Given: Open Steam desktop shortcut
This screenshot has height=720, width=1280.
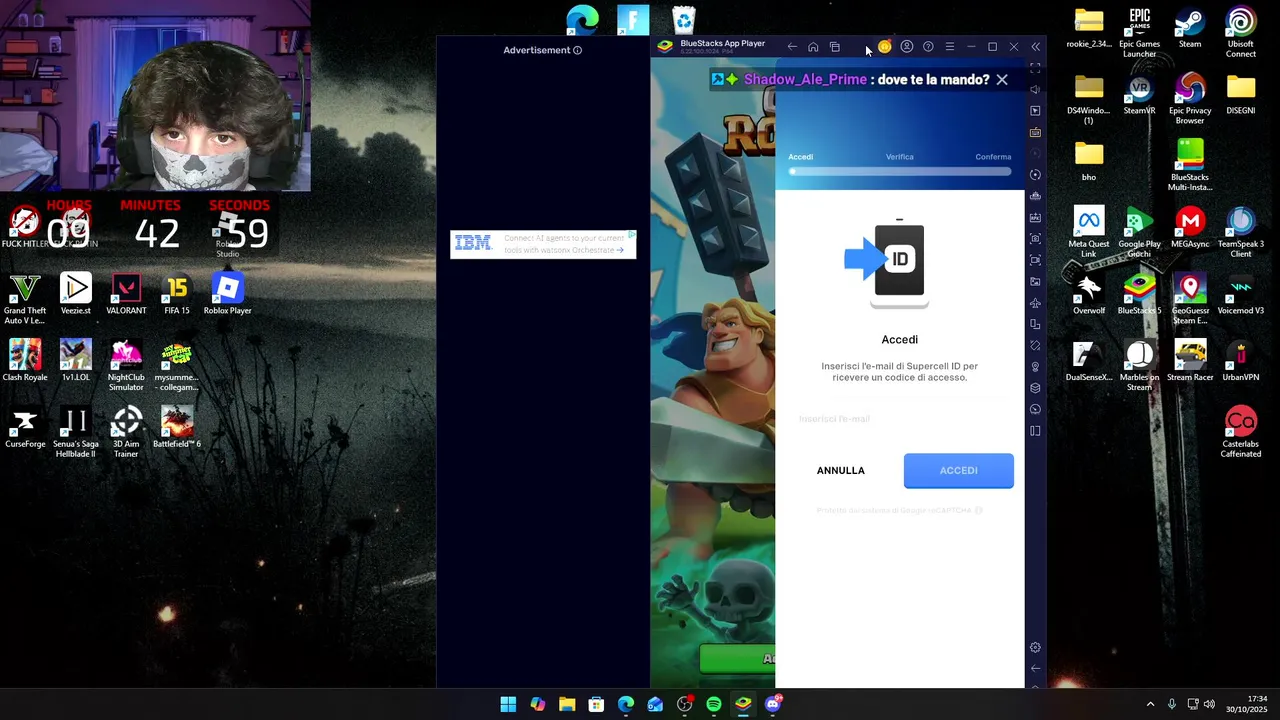Looking at the screenshot, I should [x=1190, y=28].
